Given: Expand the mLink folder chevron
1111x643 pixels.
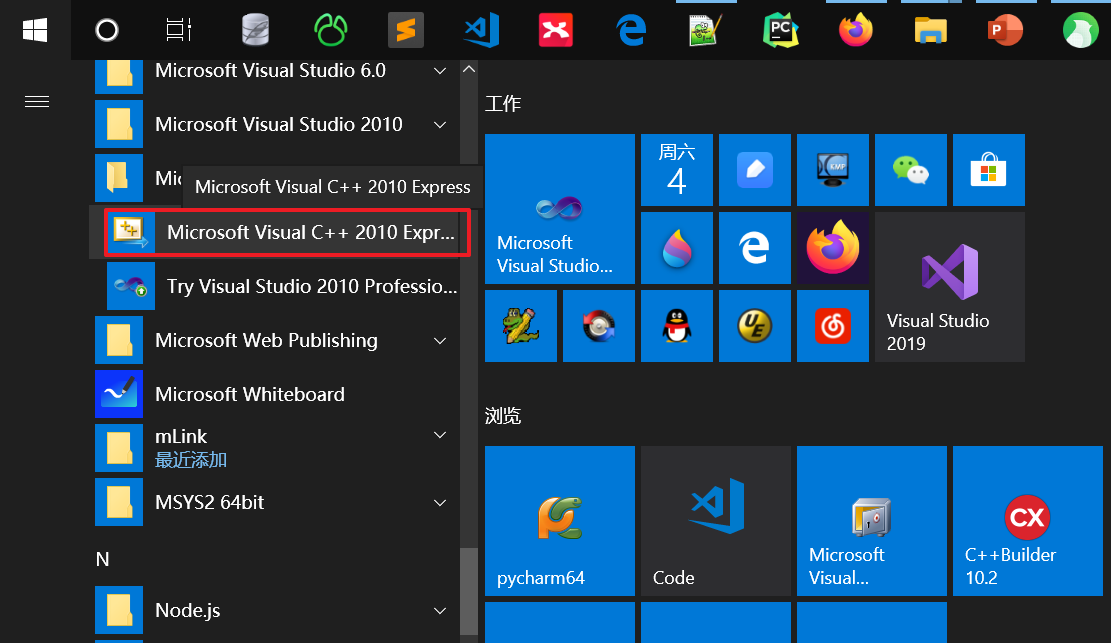Looking at the screenshot, I should [x=440, y=435].
